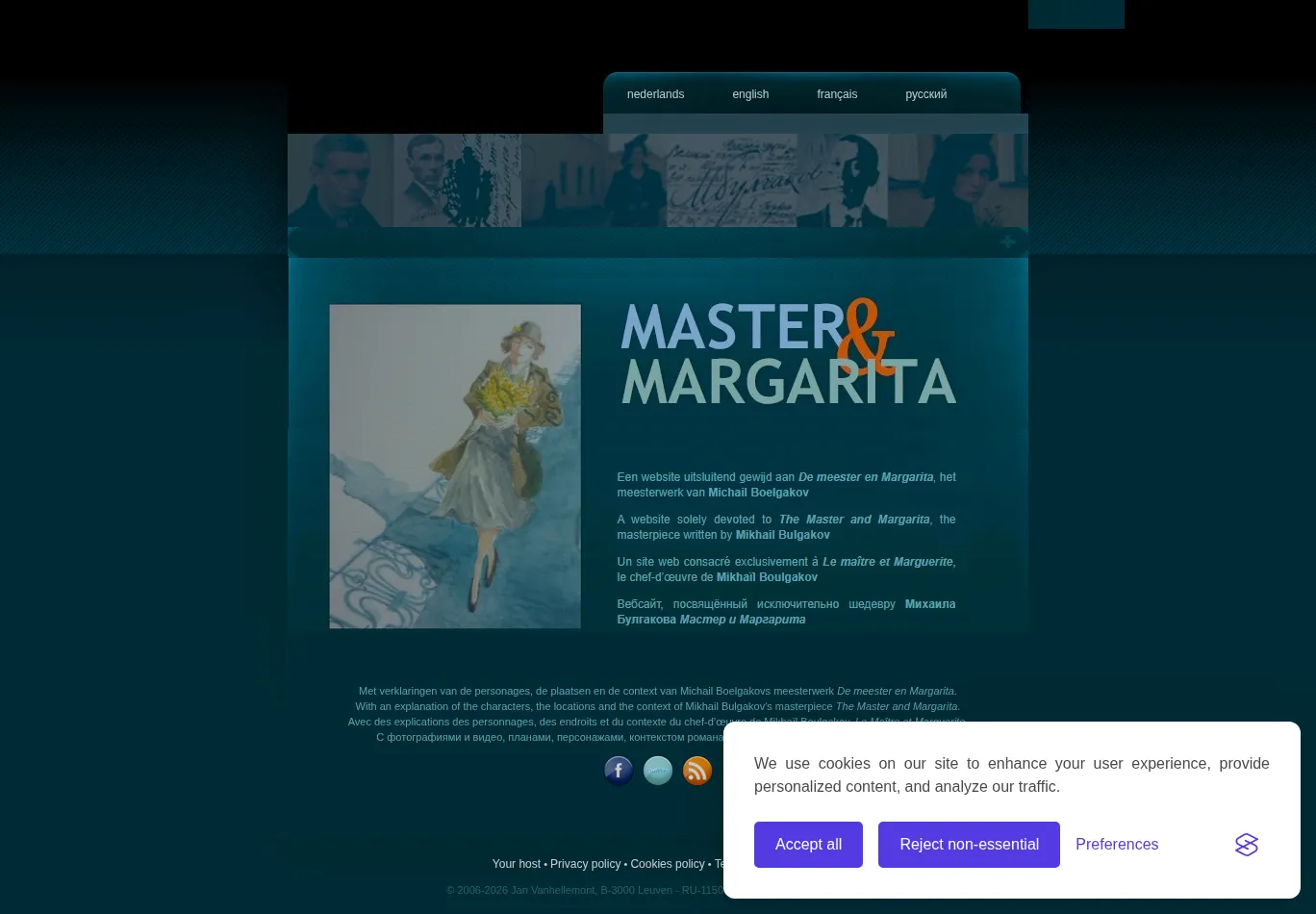Click copyright text '© 2006-2026 Jan Vanhellemont'
The height and width of the screenshot is (914, 1316).
pos(585,890)
